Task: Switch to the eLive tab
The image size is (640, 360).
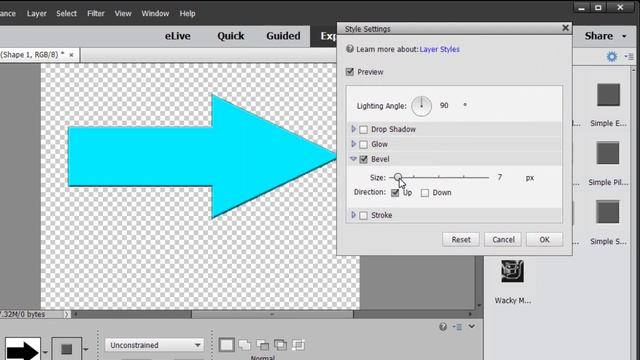Action: click(178, 36)
